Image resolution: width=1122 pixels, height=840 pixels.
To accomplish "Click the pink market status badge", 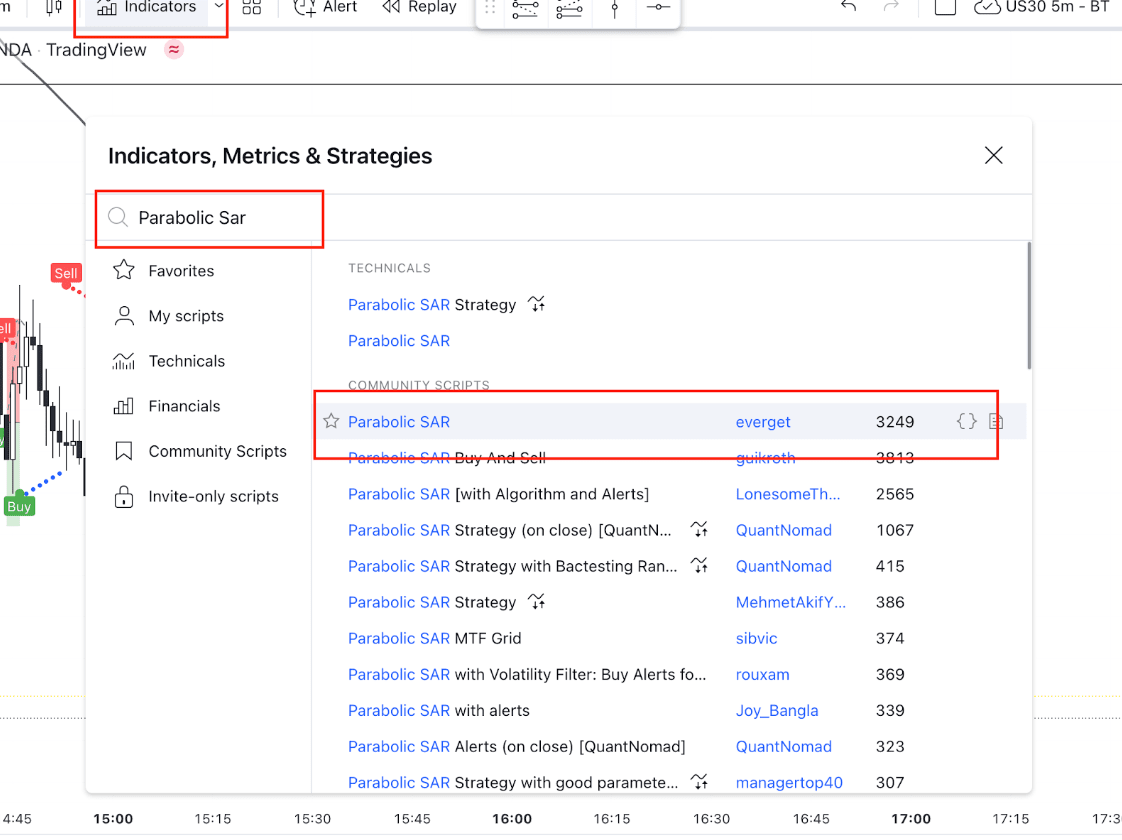I will point(174,49).
